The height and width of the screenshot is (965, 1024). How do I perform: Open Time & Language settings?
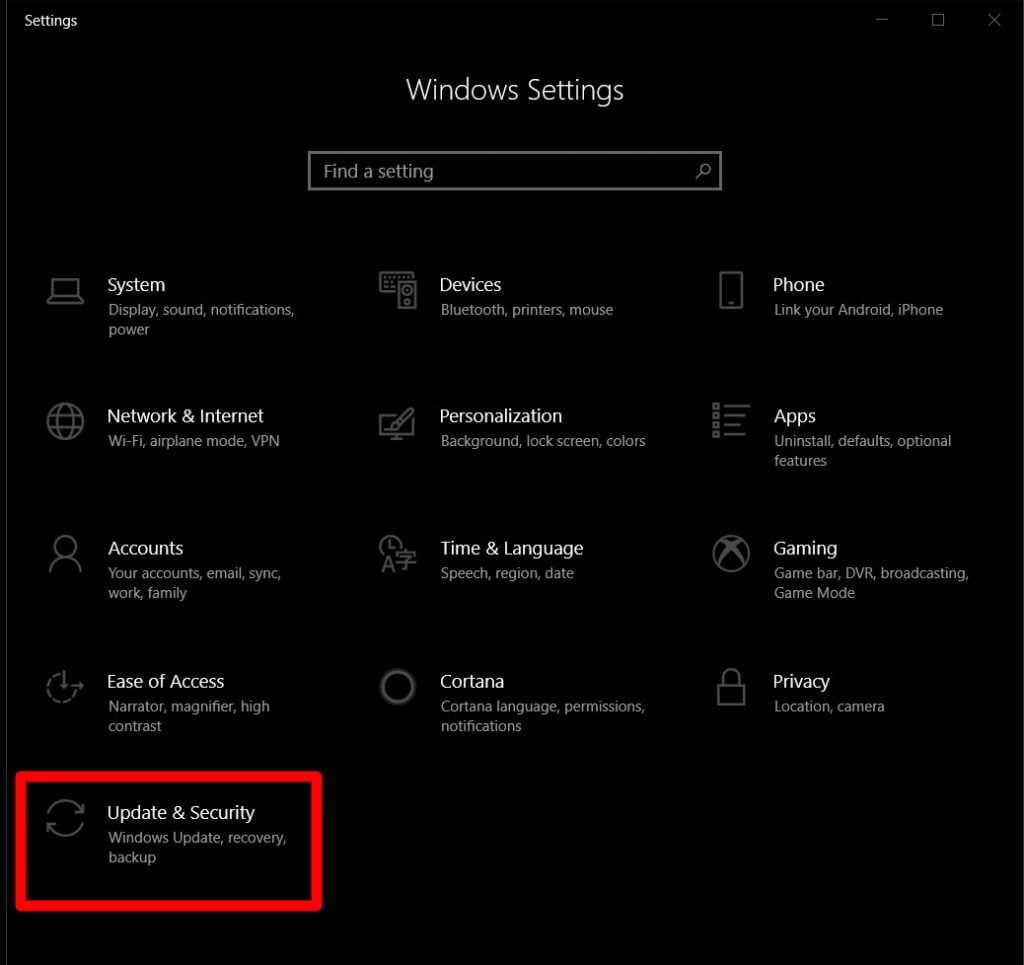coord(511,548)
